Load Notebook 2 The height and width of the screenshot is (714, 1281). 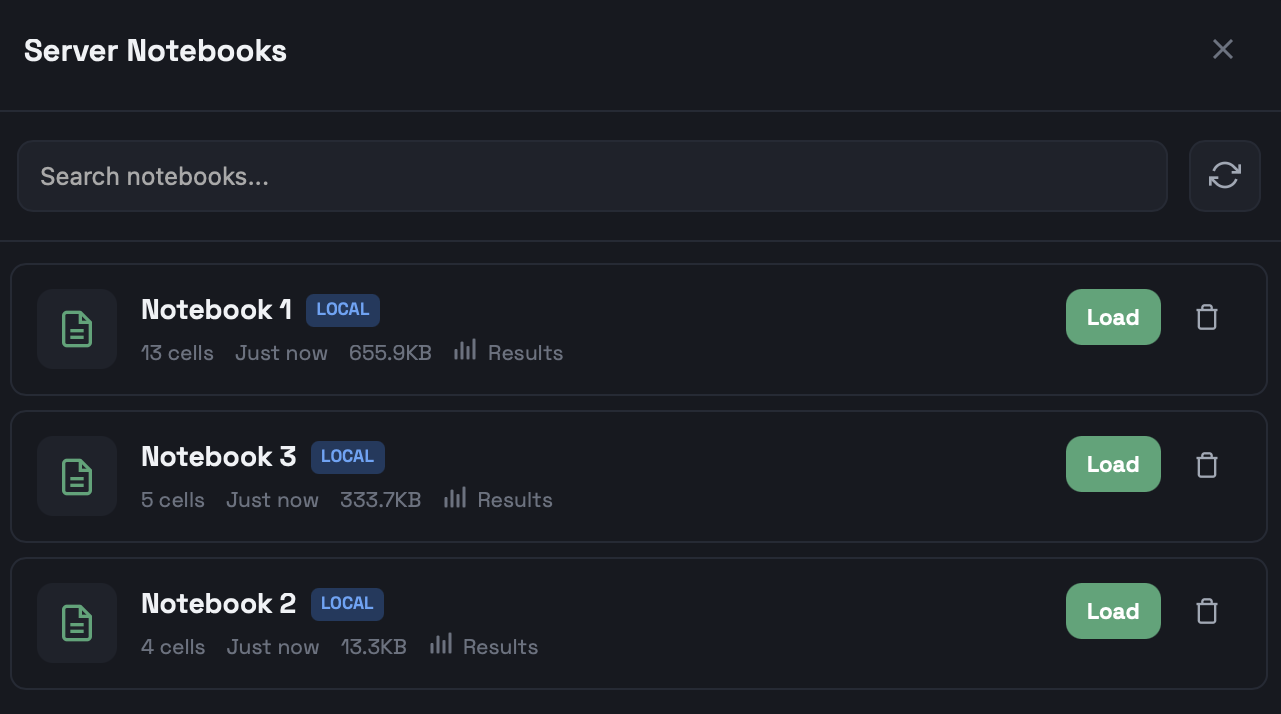point(1112,611)
